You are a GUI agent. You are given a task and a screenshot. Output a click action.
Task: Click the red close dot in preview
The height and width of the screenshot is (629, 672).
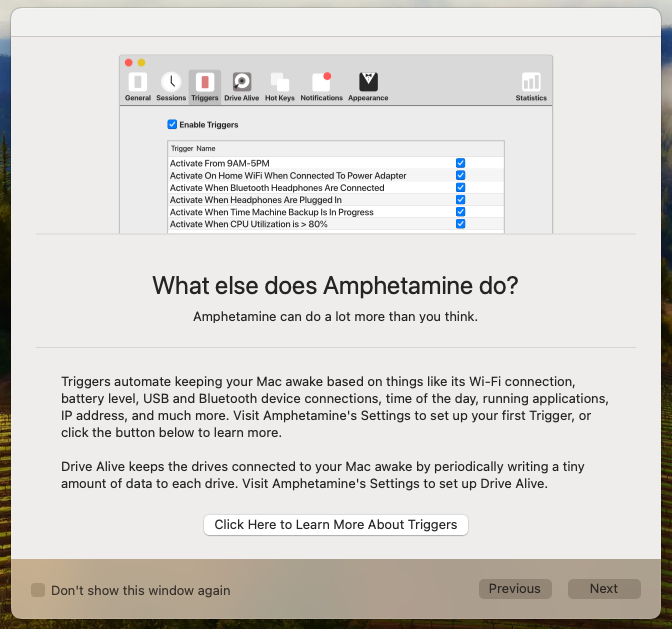pos(129,63)
